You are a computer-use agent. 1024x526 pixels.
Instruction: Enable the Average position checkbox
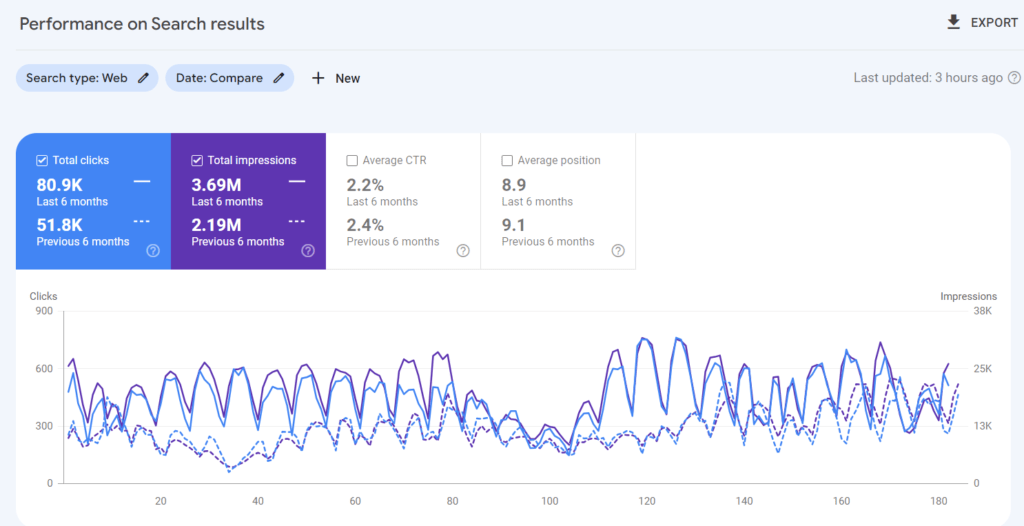click(x=507, y=160)
